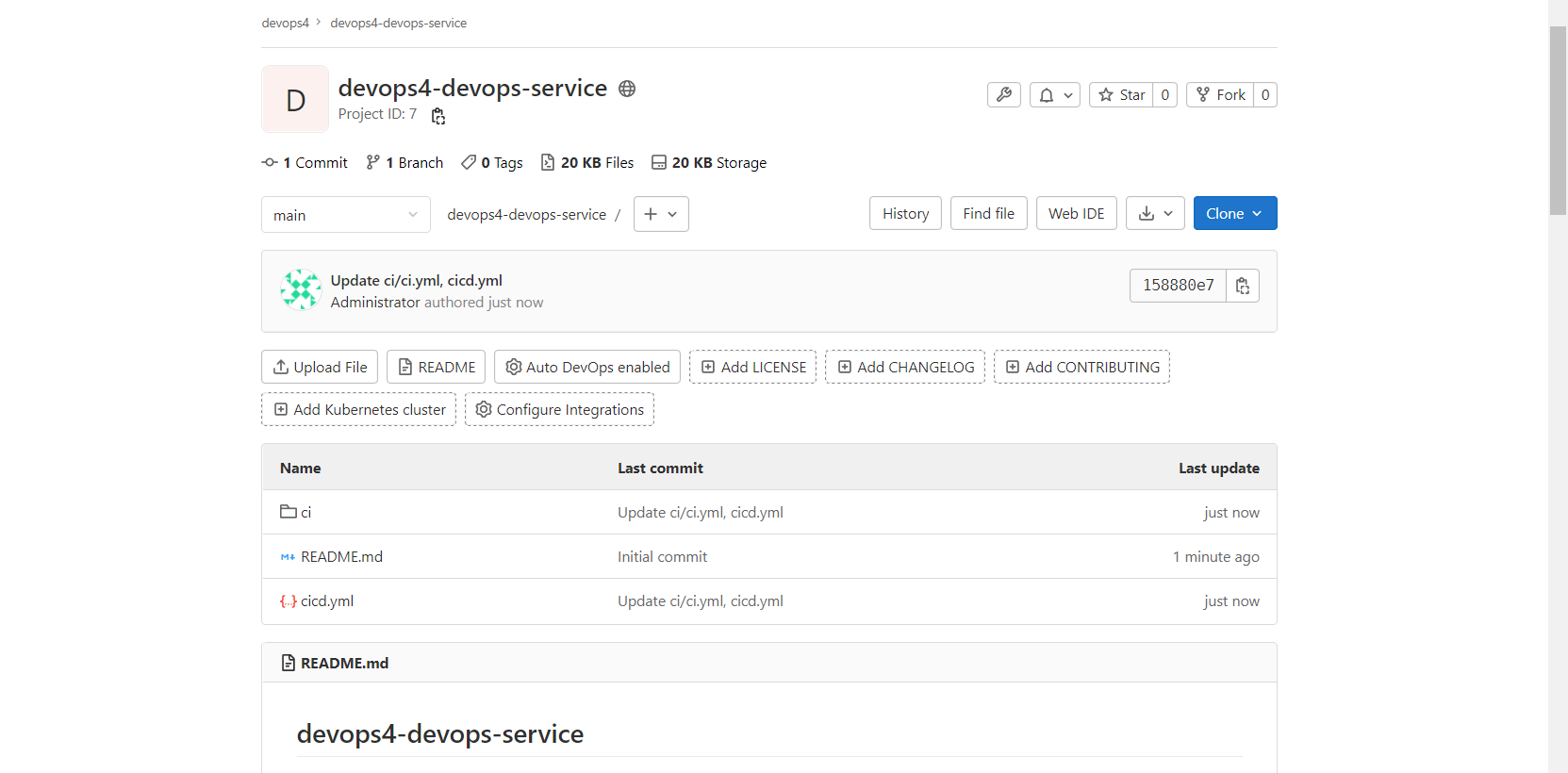Screen dimensions: 1568x773
Task: View the 1 Commit link
Action: tap(305, 163)
